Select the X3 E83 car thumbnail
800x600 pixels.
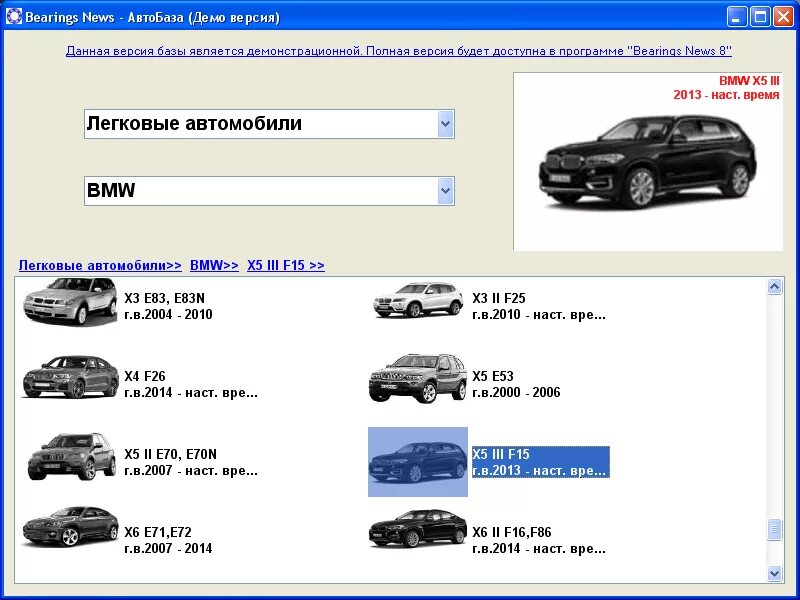pyautogui.click(x=70, y=302)
